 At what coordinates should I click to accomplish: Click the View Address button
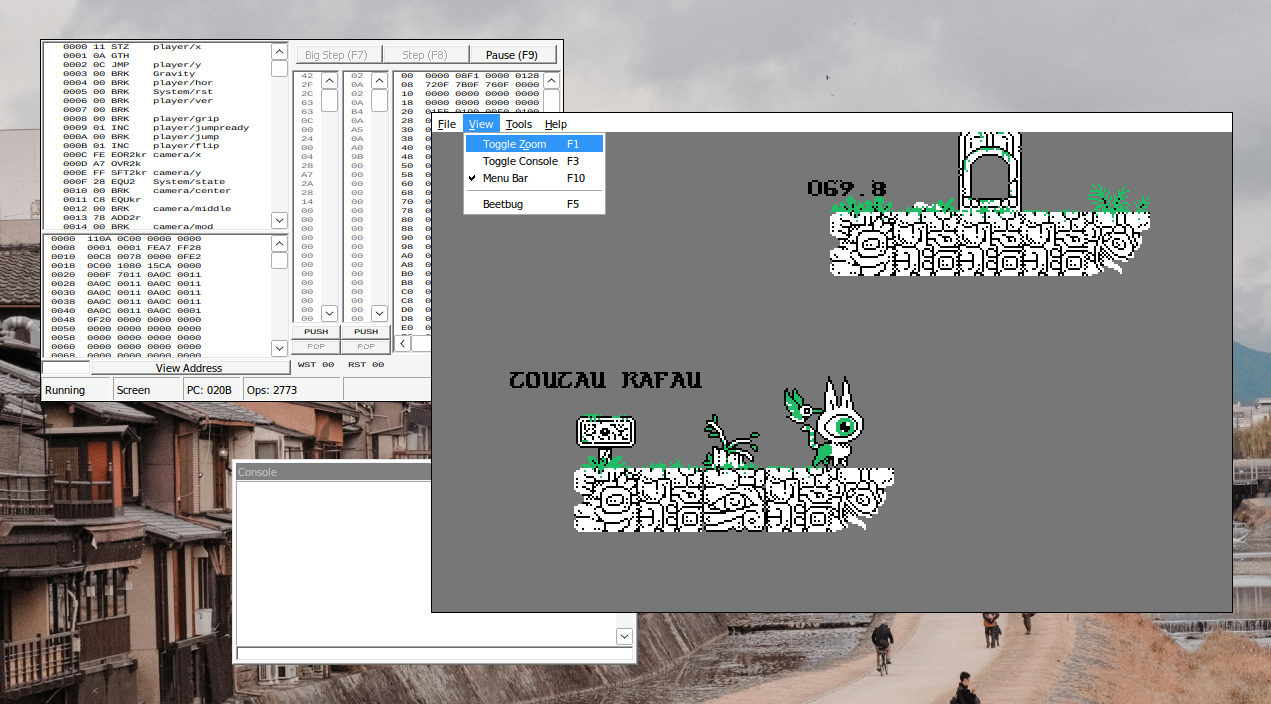click(189, 368)
